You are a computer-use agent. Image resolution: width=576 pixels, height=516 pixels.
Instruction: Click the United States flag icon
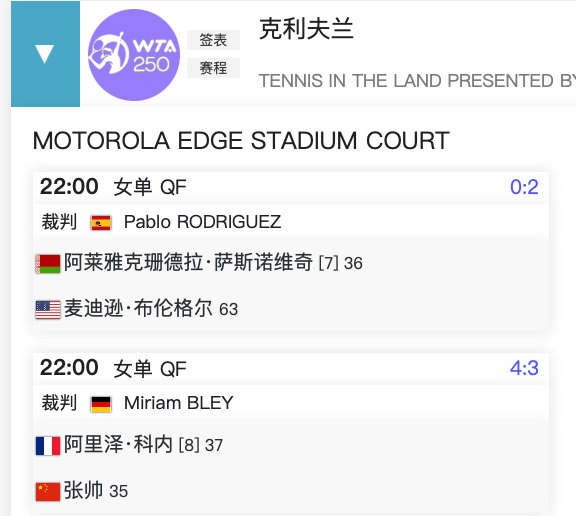(x=48, y=310)
